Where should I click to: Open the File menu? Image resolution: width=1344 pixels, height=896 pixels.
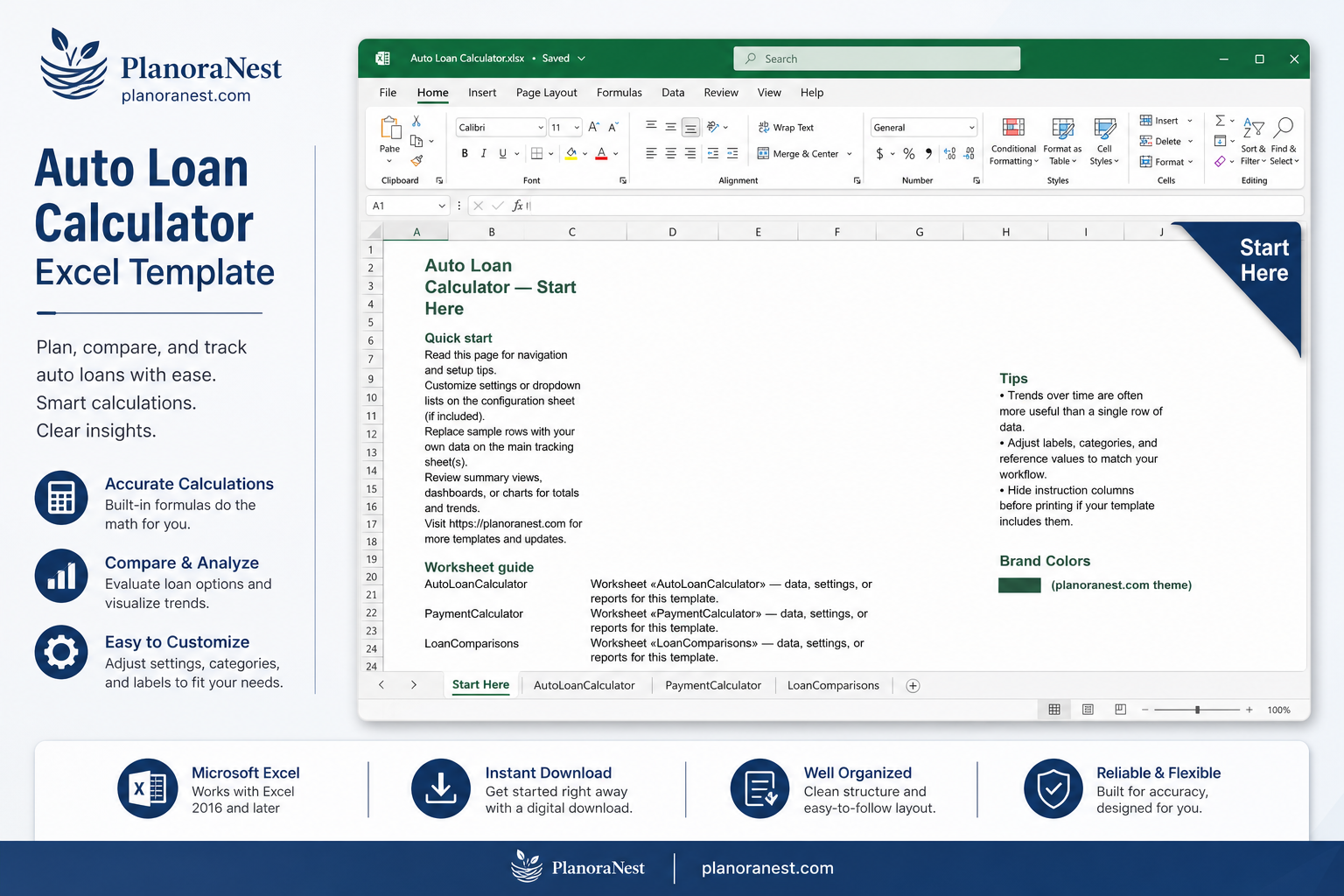coord(388,93)
